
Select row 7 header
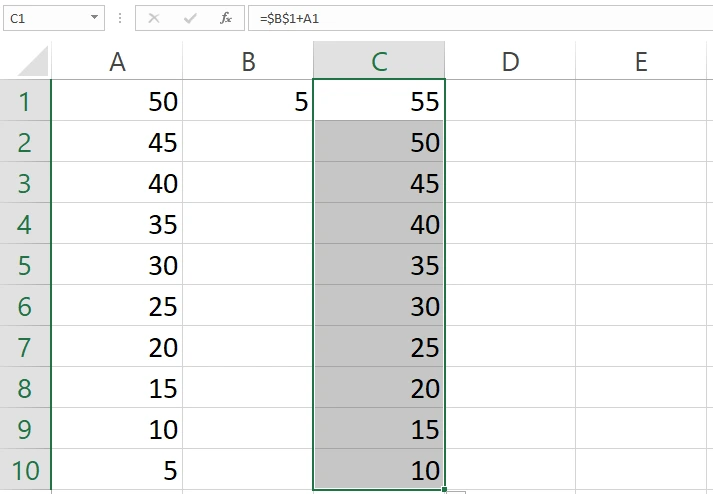[x=25, y=346]
